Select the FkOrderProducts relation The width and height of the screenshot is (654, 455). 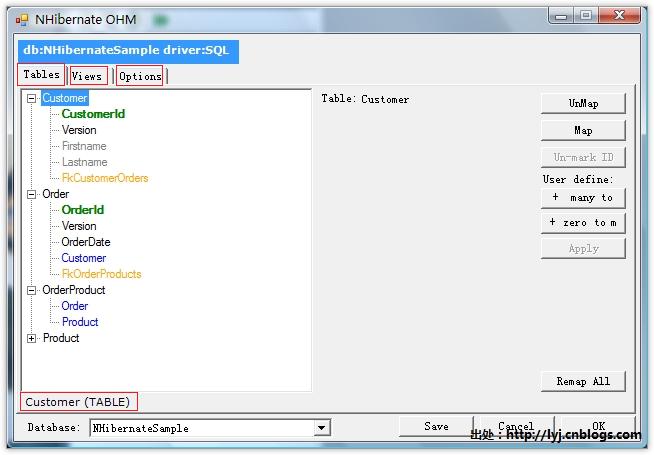(101, 274)
